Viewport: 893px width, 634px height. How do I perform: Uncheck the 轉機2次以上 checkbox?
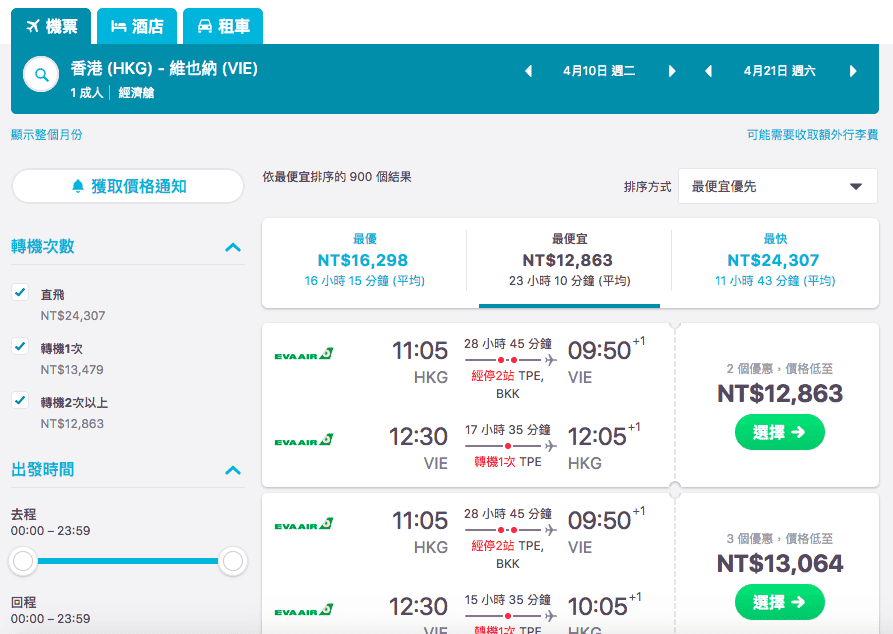pos(20,400)
